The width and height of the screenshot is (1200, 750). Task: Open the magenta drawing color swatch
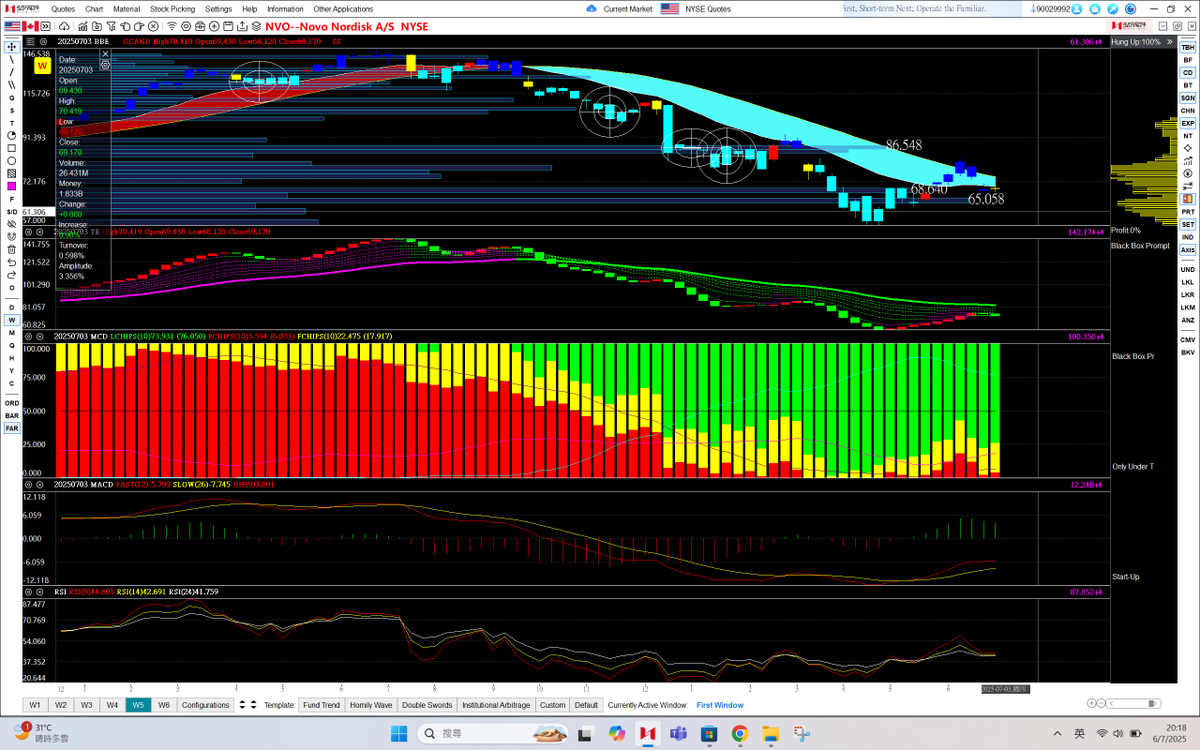(x=12, y=186)
